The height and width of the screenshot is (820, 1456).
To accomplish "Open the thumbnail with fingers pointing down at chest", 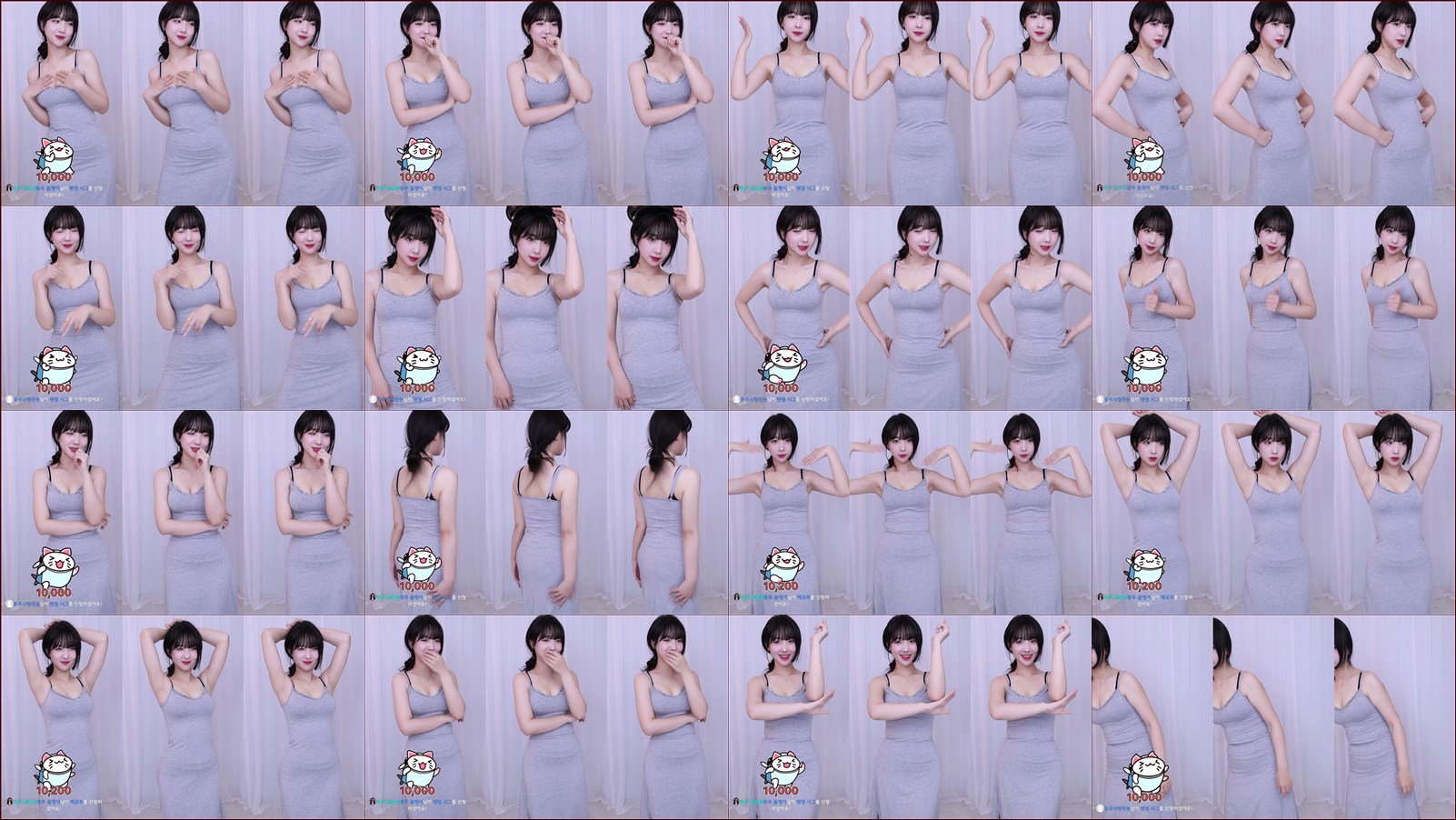I will coord(183,307).
